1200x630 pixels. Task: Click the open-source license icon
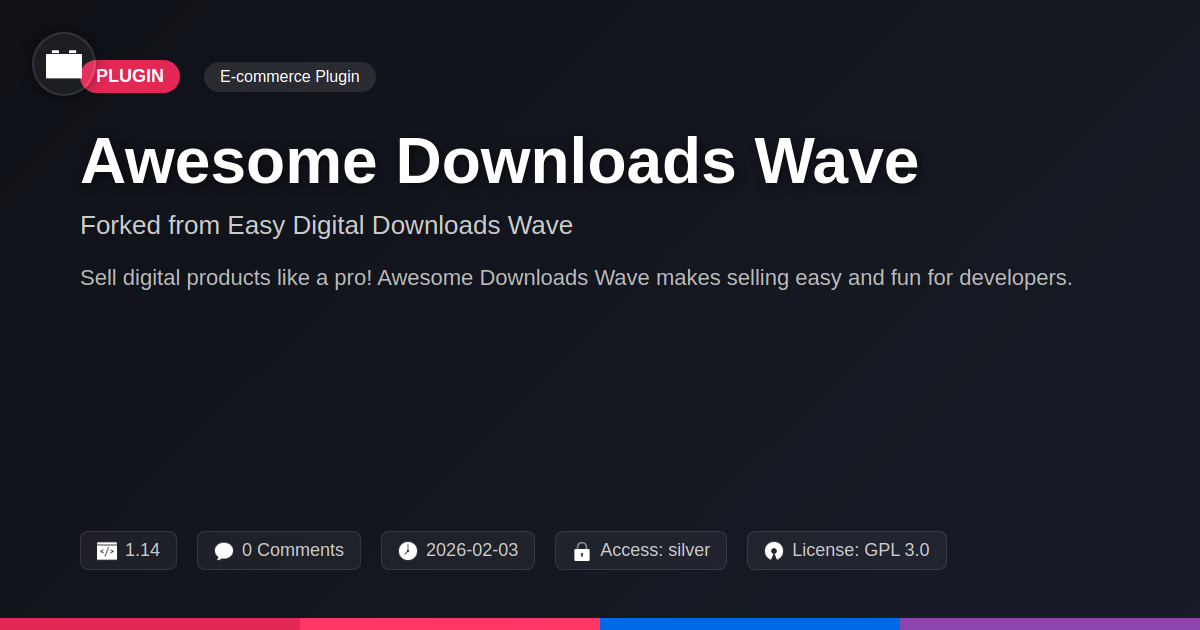pyautogui.click(x=774, y=551)
